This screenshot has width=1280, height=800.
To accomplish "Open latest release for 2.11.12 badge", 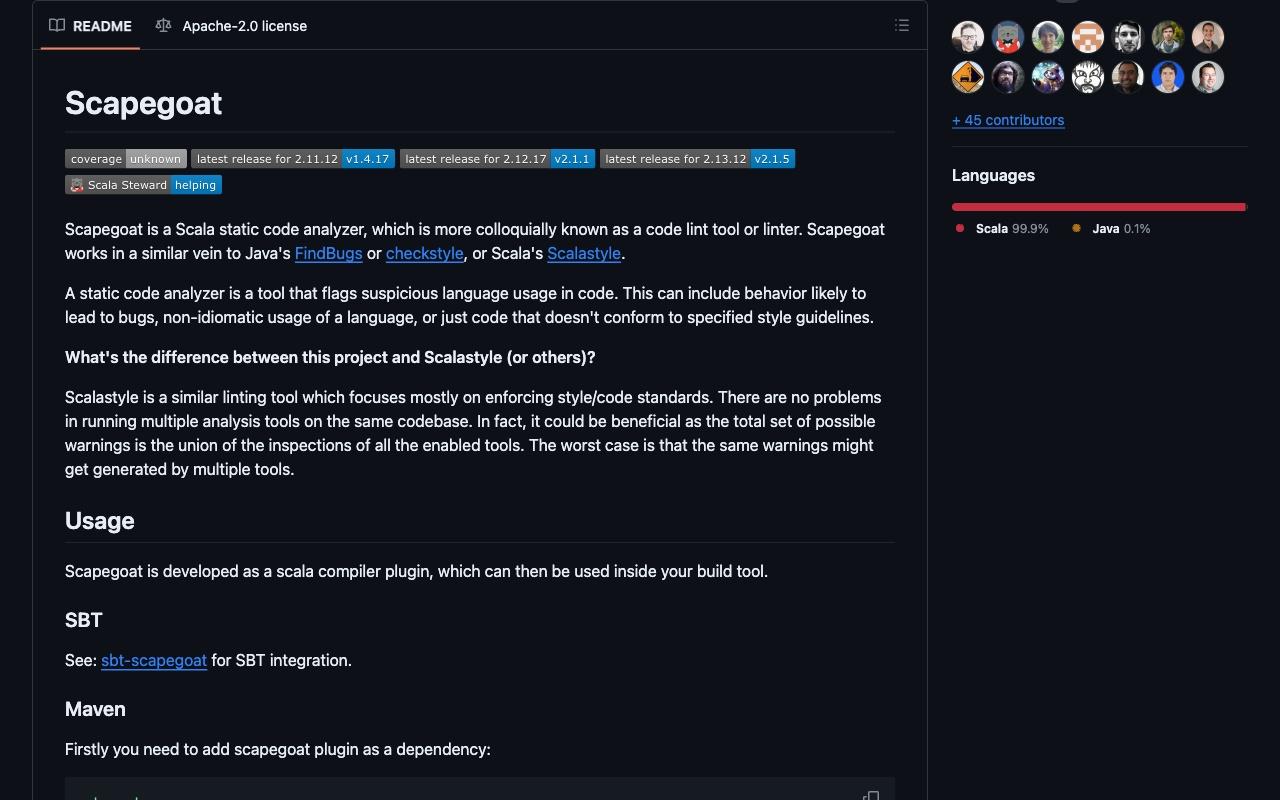I will click(293, 159).
